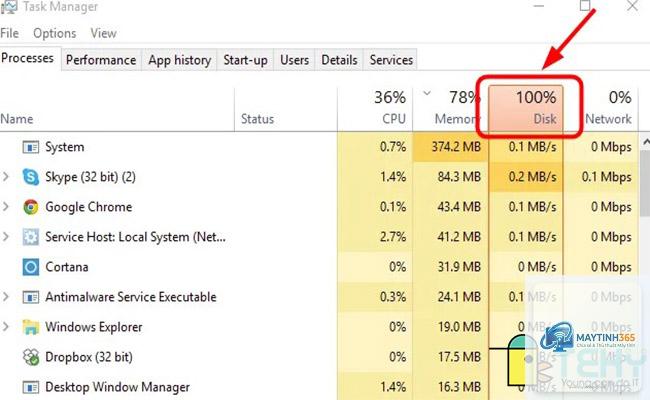Sort processes by Disk column header
This screenshot has height=400, width=650.
coord(526,110)
